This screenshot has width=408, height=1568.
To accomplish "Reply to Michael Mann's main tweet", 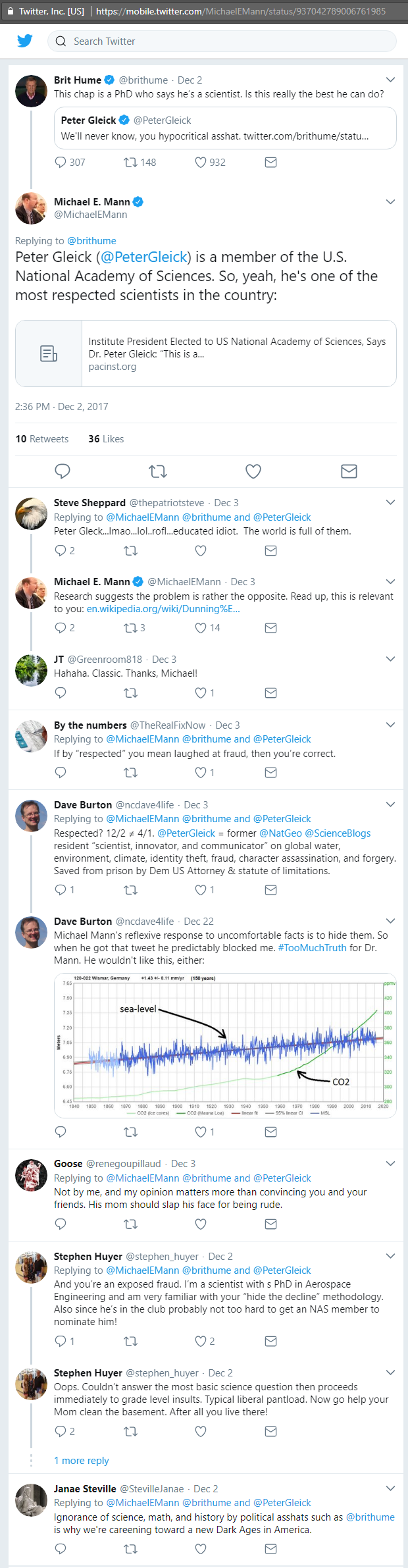I will click(63, 471).
